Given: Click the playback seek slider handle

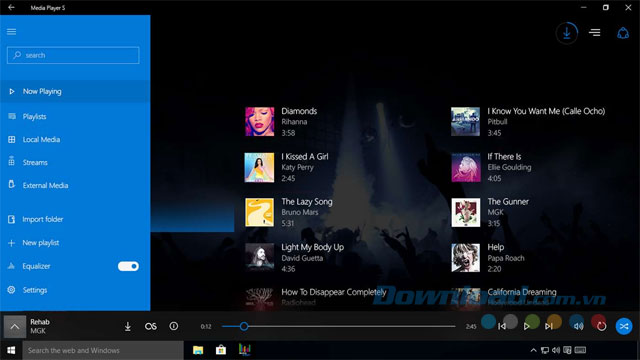Looking at the screenshot, I should click(x=244, y=326).
